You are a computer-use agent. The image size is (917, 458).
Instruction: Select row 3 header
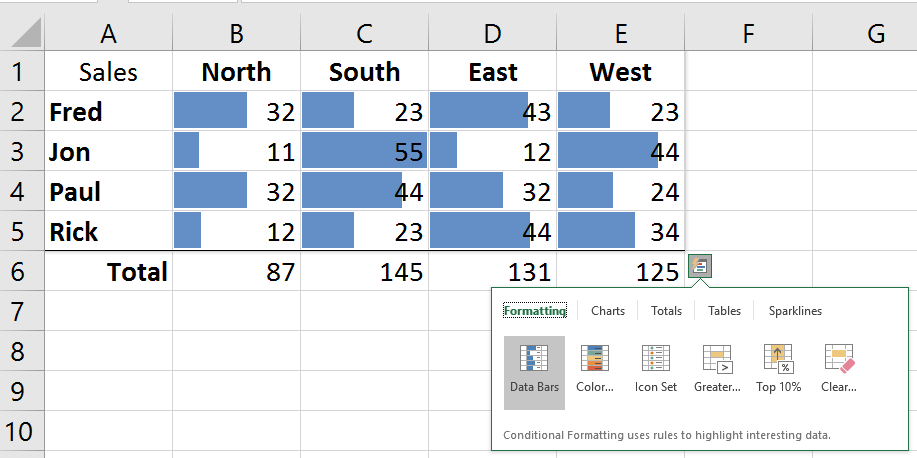click(21, 152)
